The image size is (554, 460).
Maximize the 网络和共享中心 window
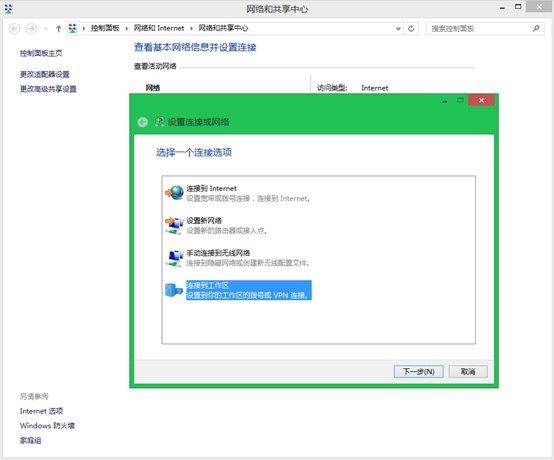pyautogui.click(x=518, y=7)
